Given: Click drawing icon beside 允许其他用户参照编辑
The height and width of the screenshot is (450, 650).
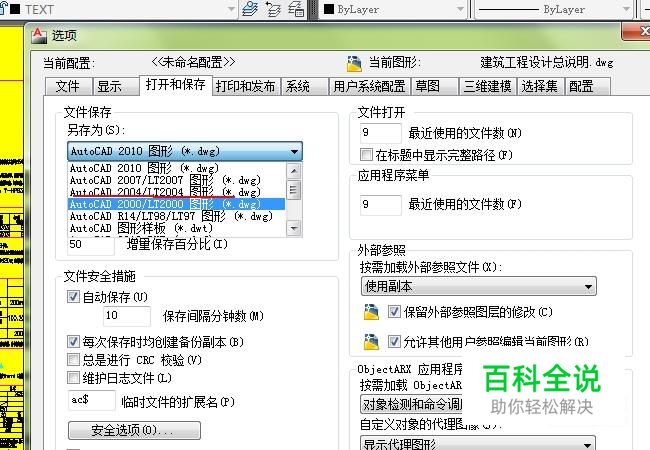Looking at the screenshot, I should 371,342.
